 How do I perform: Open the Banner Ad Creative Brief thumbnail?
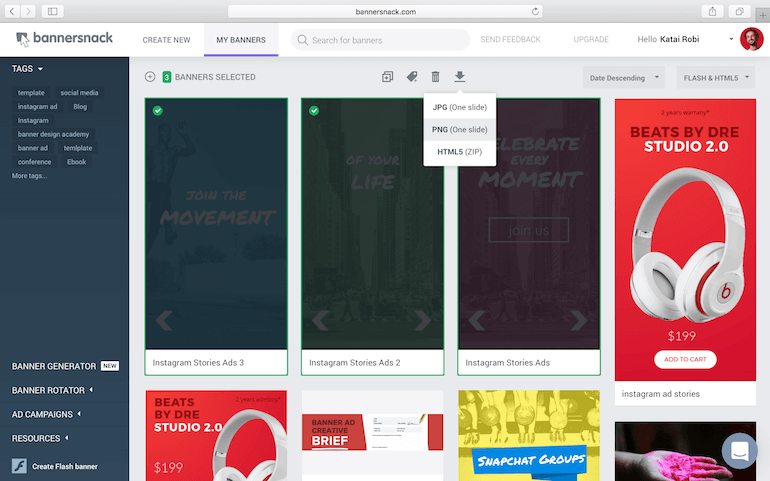[x=372, y=435]
